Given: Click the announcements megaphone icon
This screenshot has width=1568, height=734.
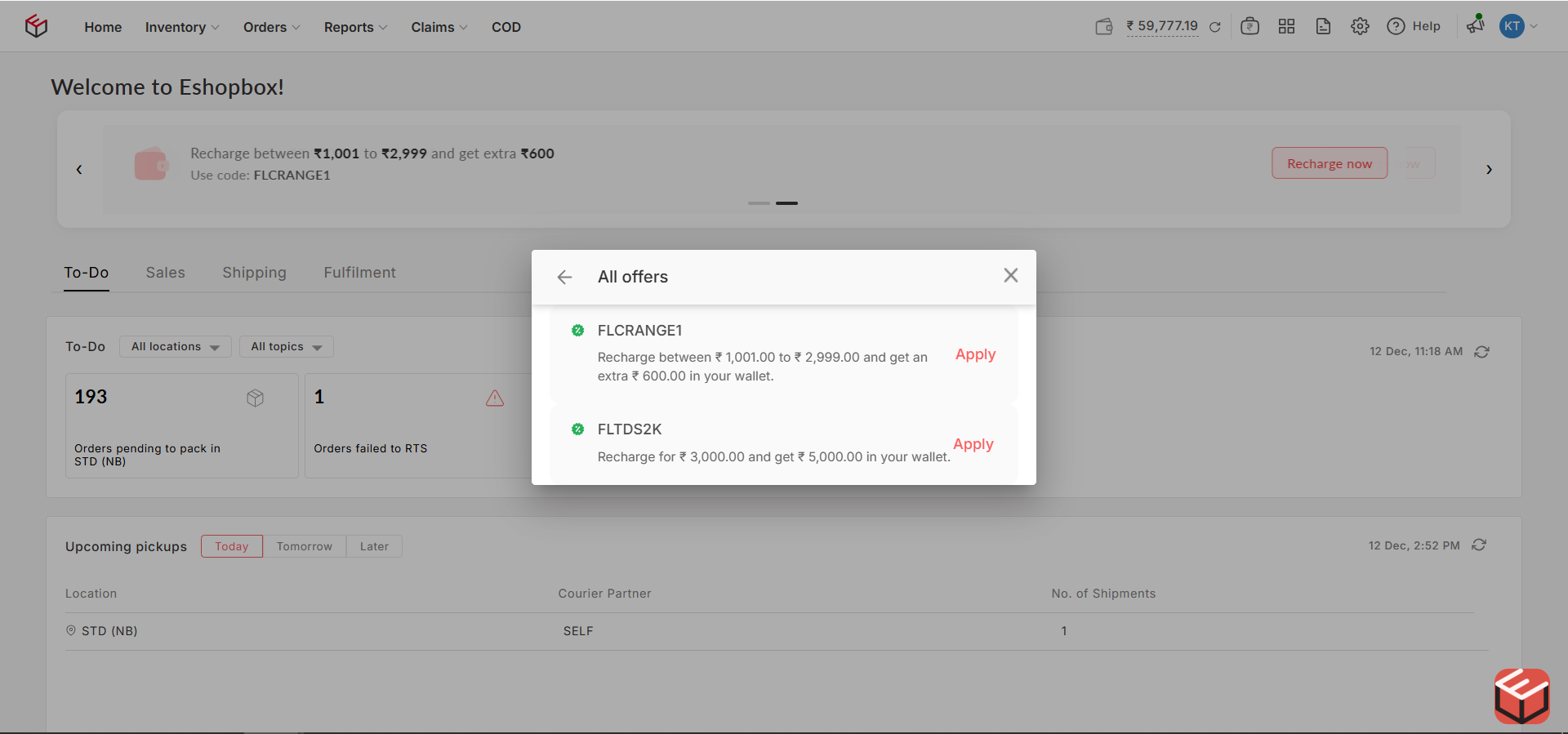Looking at the screenshot, I should (x=1475, y=25).
